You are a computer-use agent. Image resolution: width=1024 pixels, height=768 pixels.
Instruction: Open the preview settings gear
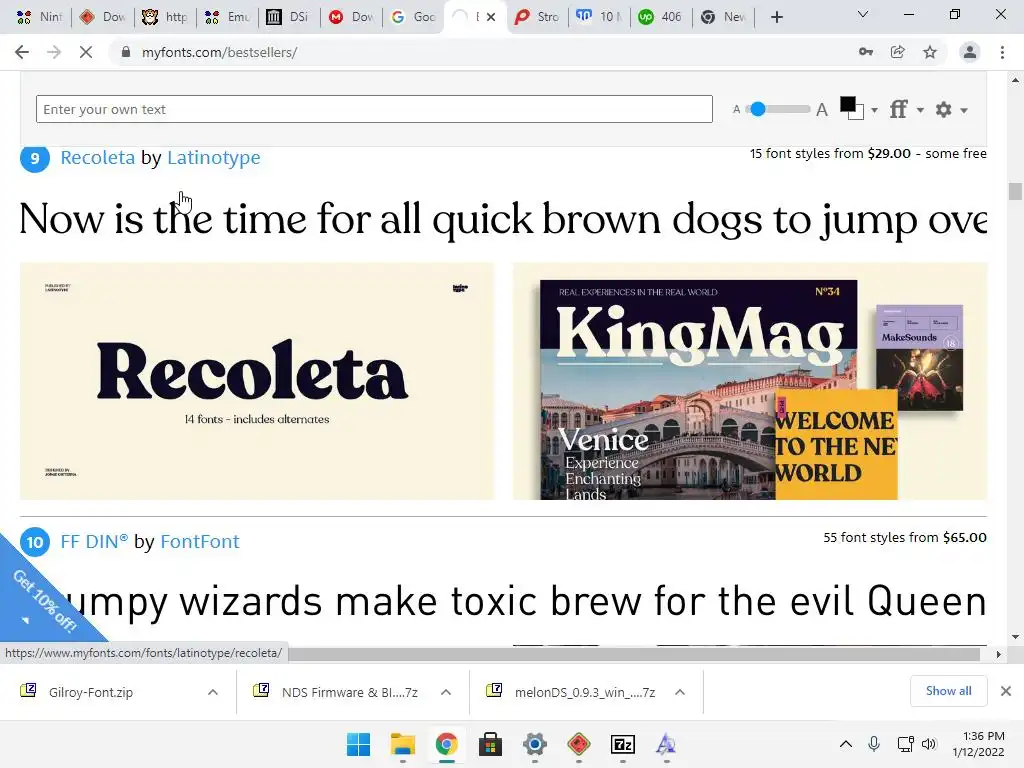coord(944,109)
